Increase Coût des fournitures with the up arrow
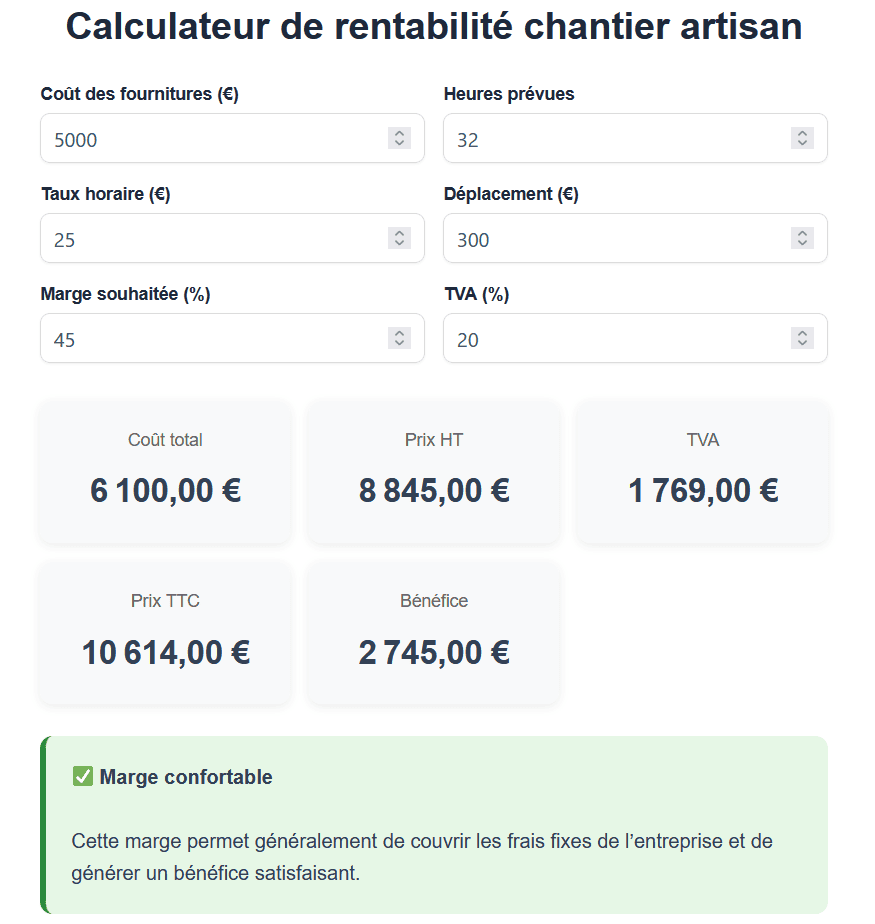Viewport: 875px width, 924px height. click(x=399, y=133)
